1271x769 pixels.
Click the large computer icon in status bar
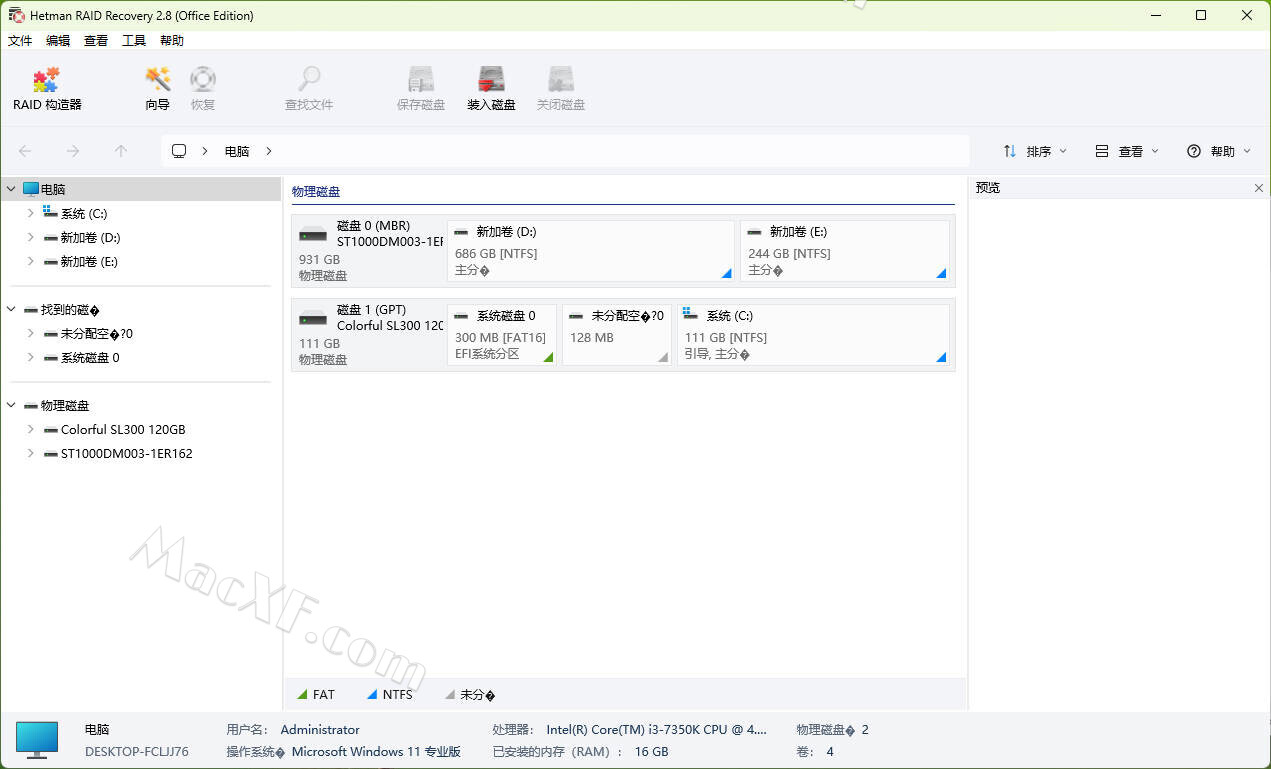37,740
